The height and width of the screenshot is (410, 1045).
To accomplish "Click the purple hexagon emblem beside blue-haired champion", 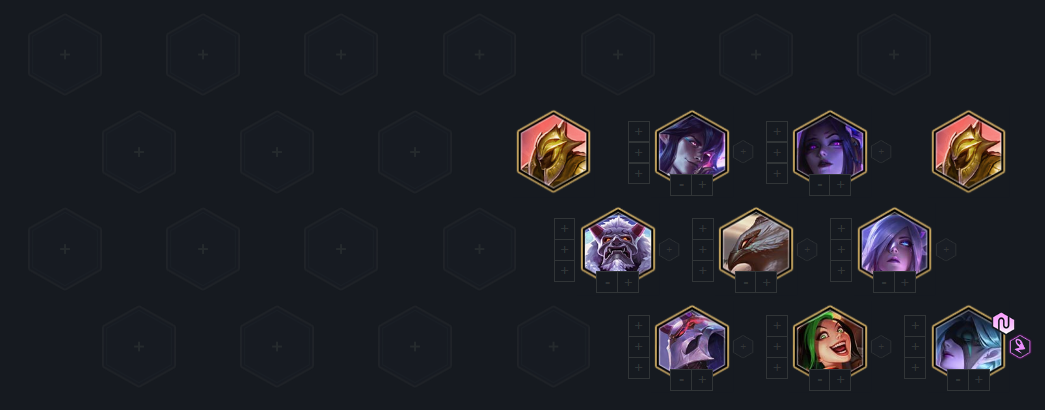I will [x=1020, y=347].
